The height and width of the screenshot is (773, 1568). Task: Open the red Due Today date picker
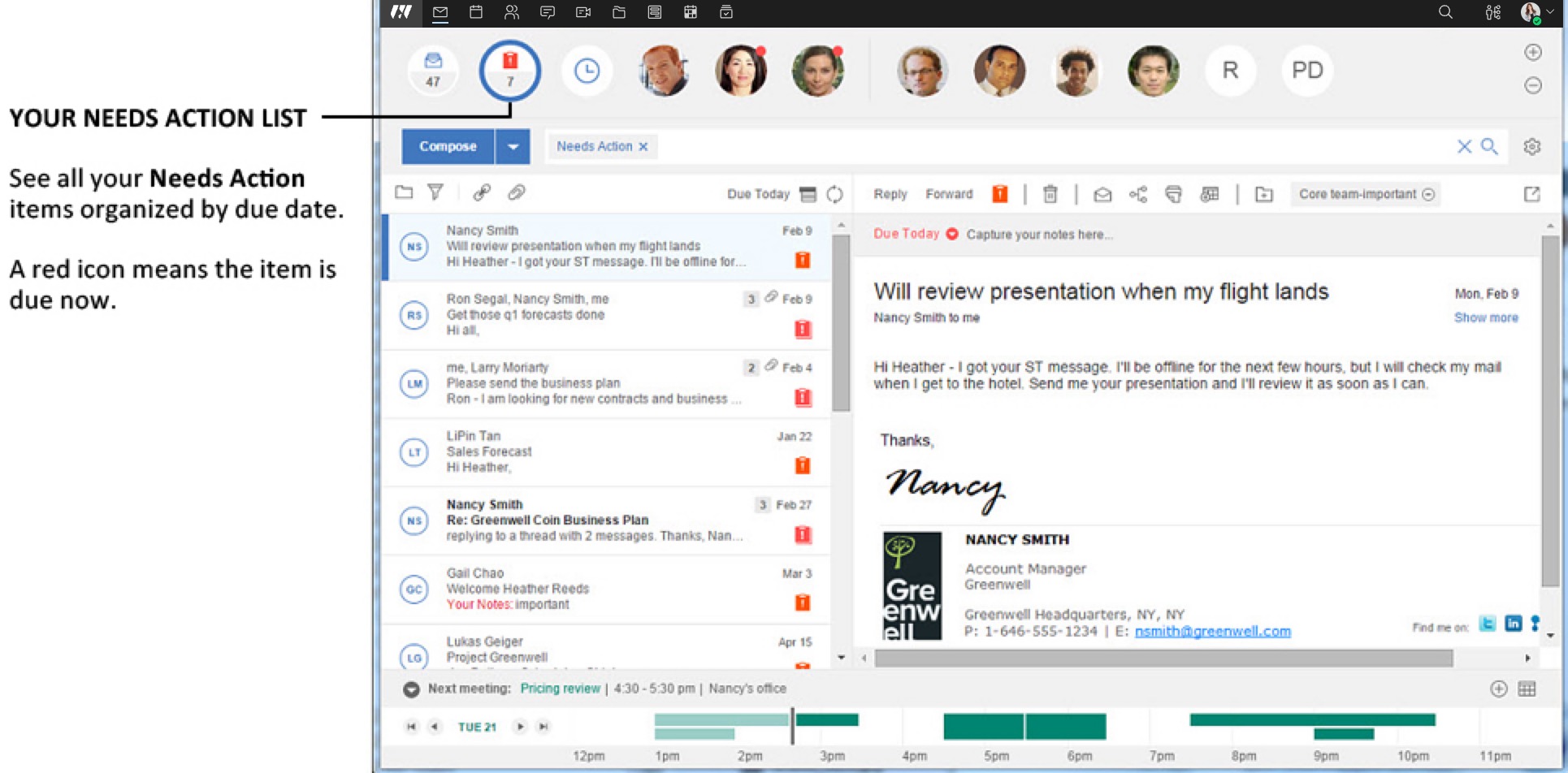951,234
